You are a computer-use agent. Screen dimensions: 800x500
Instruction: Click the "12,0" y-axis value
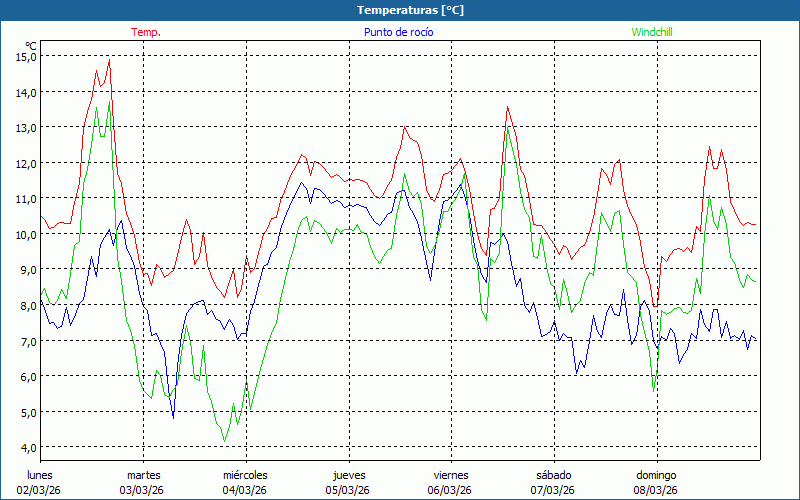(x=26, y=163)
